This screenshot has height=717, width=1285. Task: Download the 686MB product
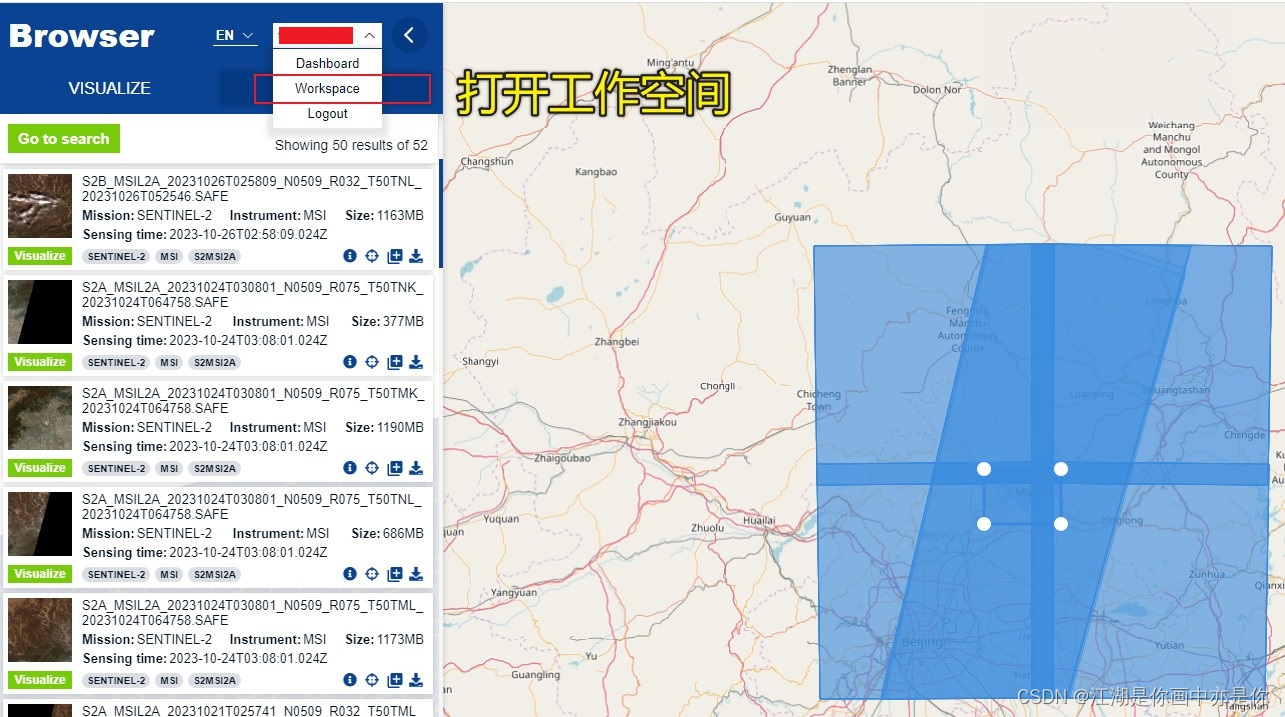pyautogui.click(x=416, y=574)
